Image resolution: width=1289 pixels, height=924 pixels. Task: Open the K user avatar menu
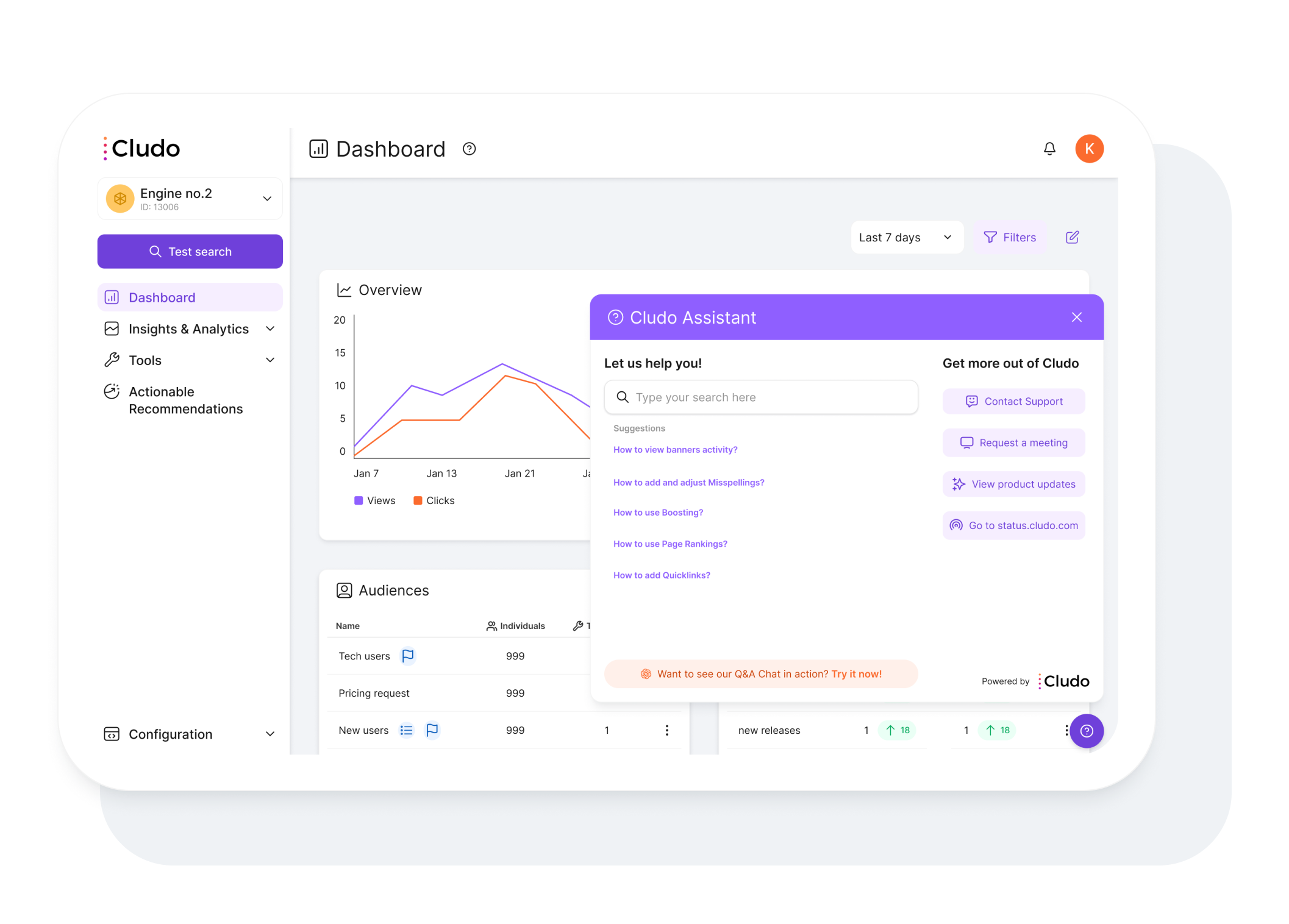[1089, 149]
